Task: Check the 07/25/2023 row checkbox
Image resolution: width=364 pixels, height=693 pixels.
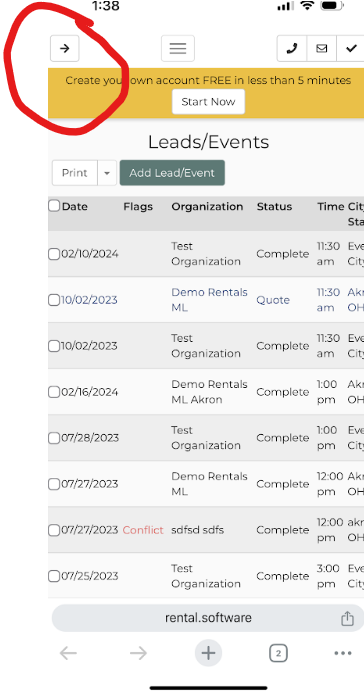Action: click(54, 576)
